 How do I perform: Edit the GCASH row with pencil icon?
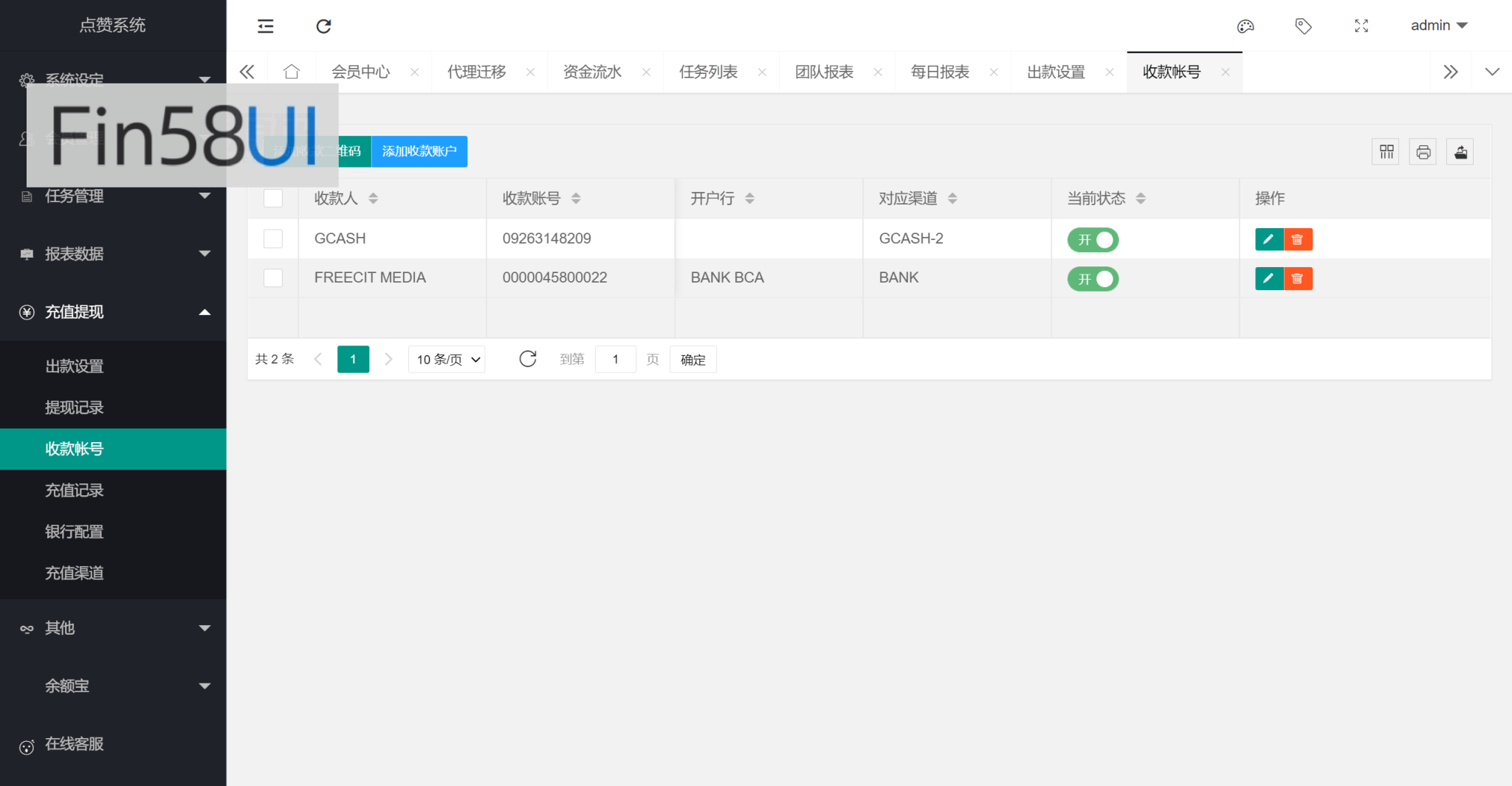point(1268,239)
